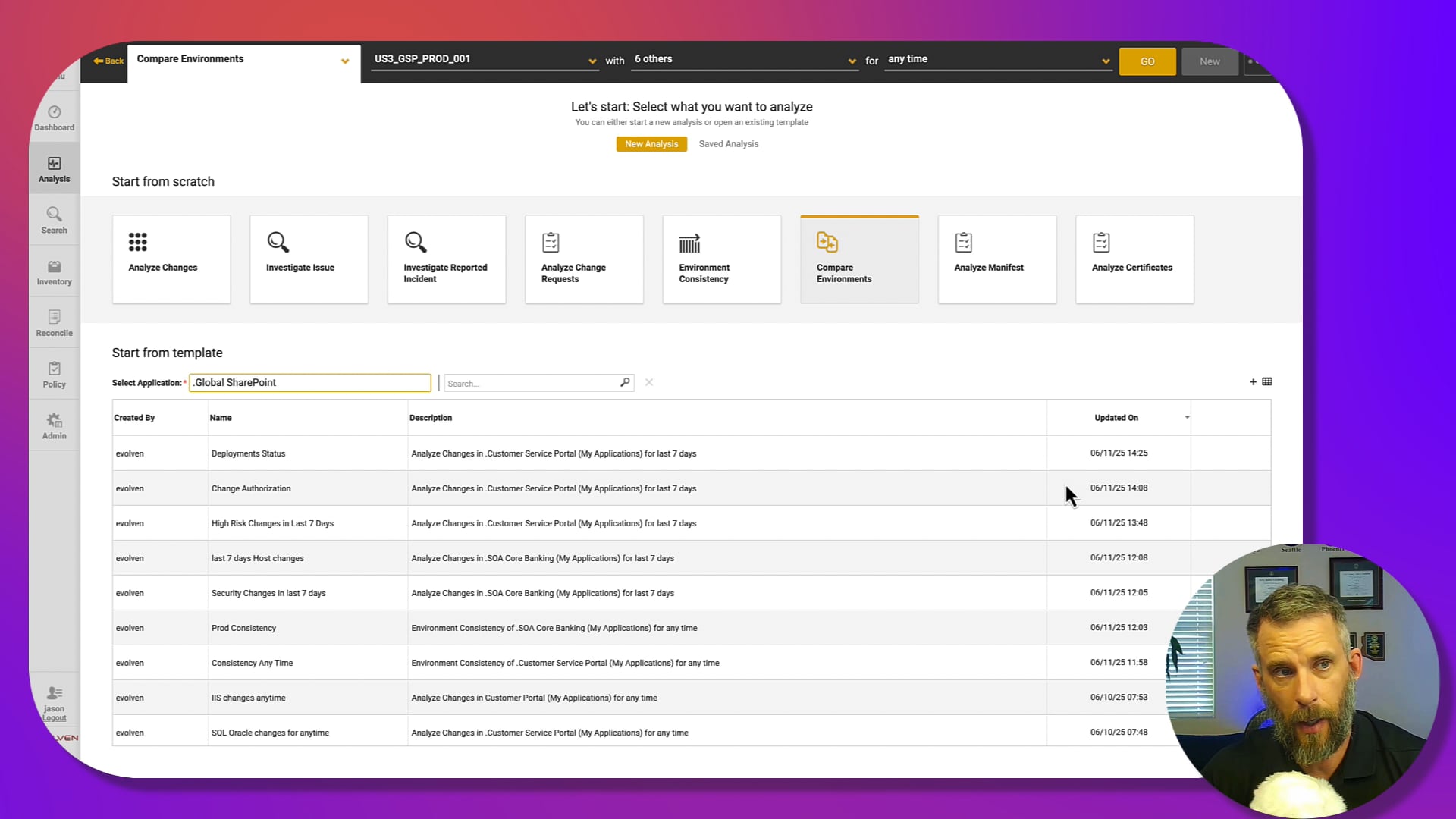Switch to grid view with the table icon
This screenshot has width=1456, height=819.
pyautogui.click(x=1268, y=382)
